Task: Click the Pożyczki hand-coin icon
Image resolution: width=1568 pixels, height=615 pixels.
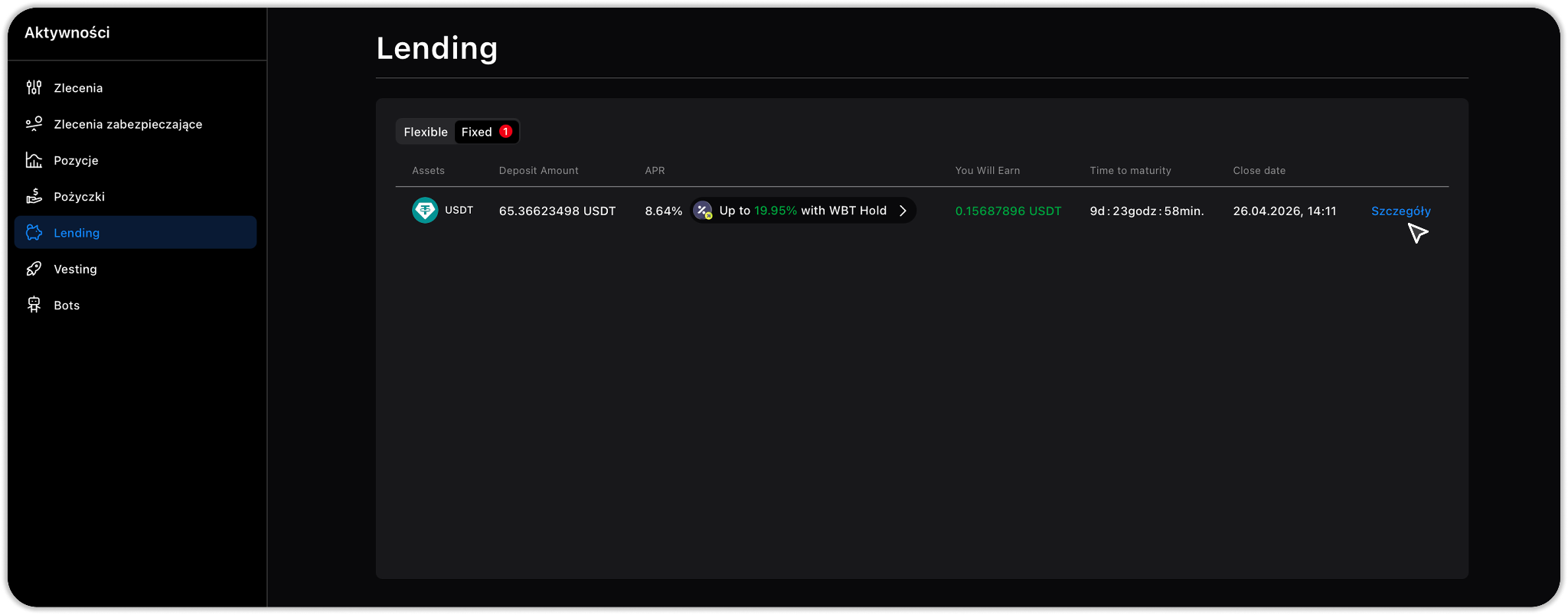Action: point(34,196)
